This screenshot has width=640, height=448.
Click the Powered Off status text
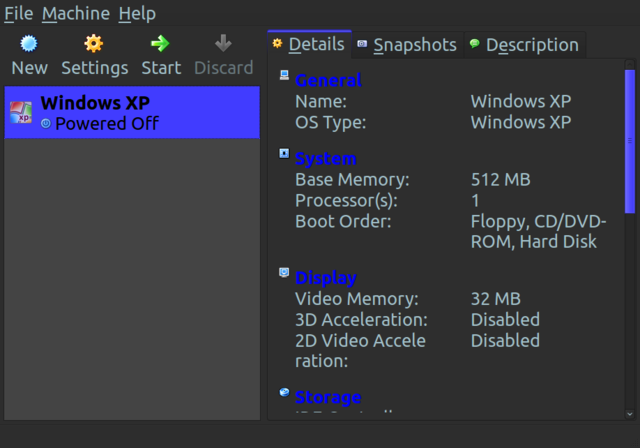click(x=107, y=123)
